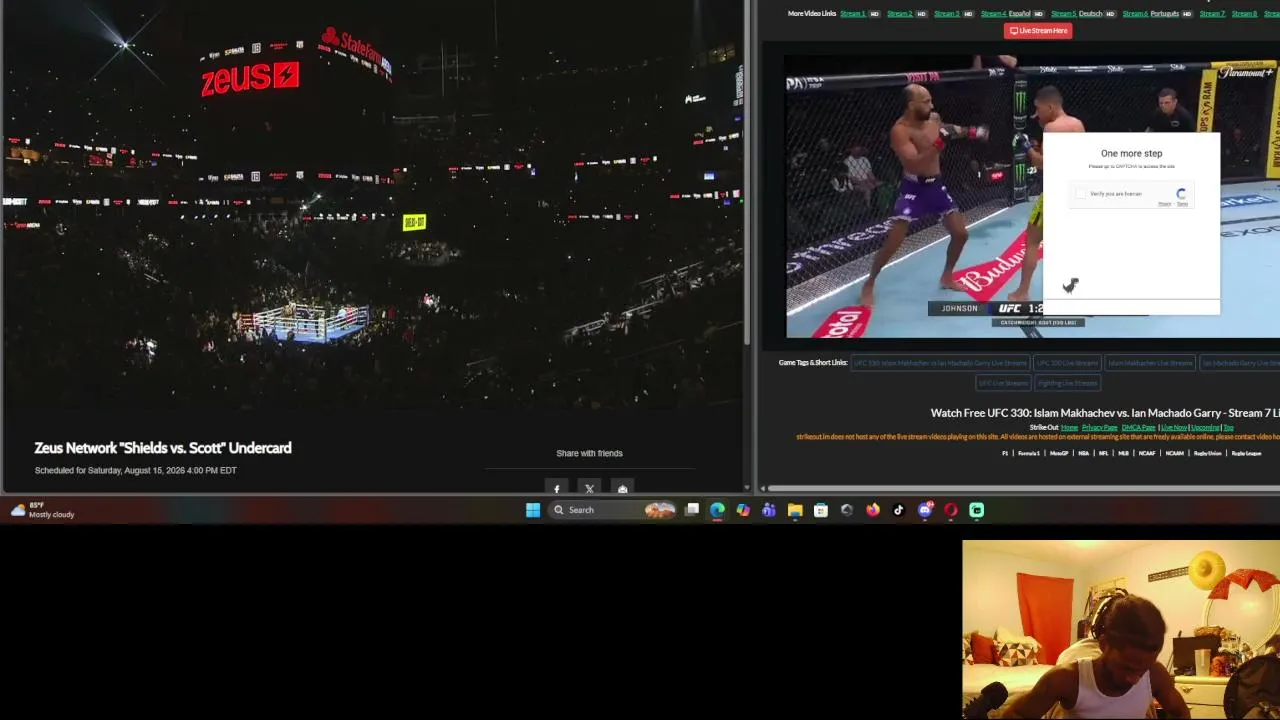Check the Verify you are human box
Image resolution: width=1280 pixels, height=720 pixels.
pyautogui.click(x=1080, y=194)
